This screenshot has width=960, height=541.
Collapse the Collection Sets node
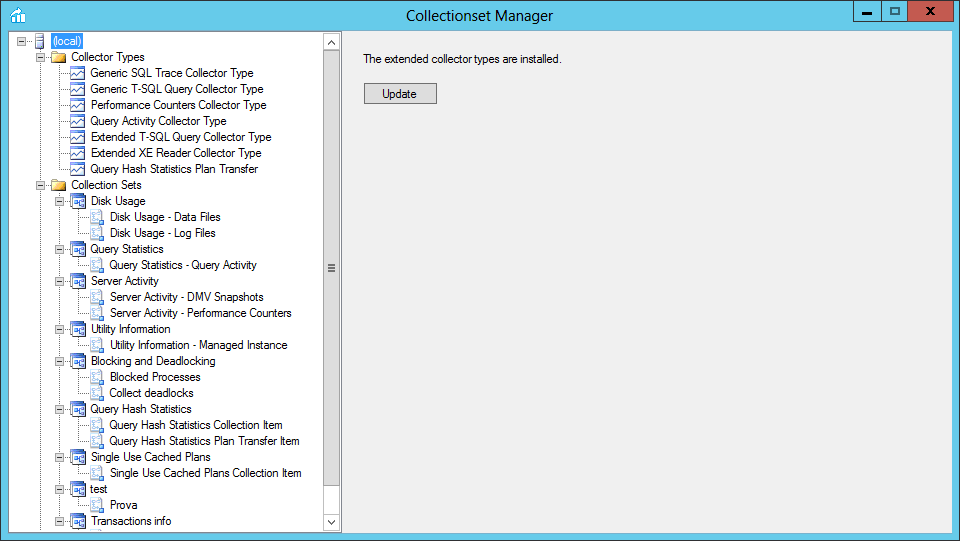point(40,185)
